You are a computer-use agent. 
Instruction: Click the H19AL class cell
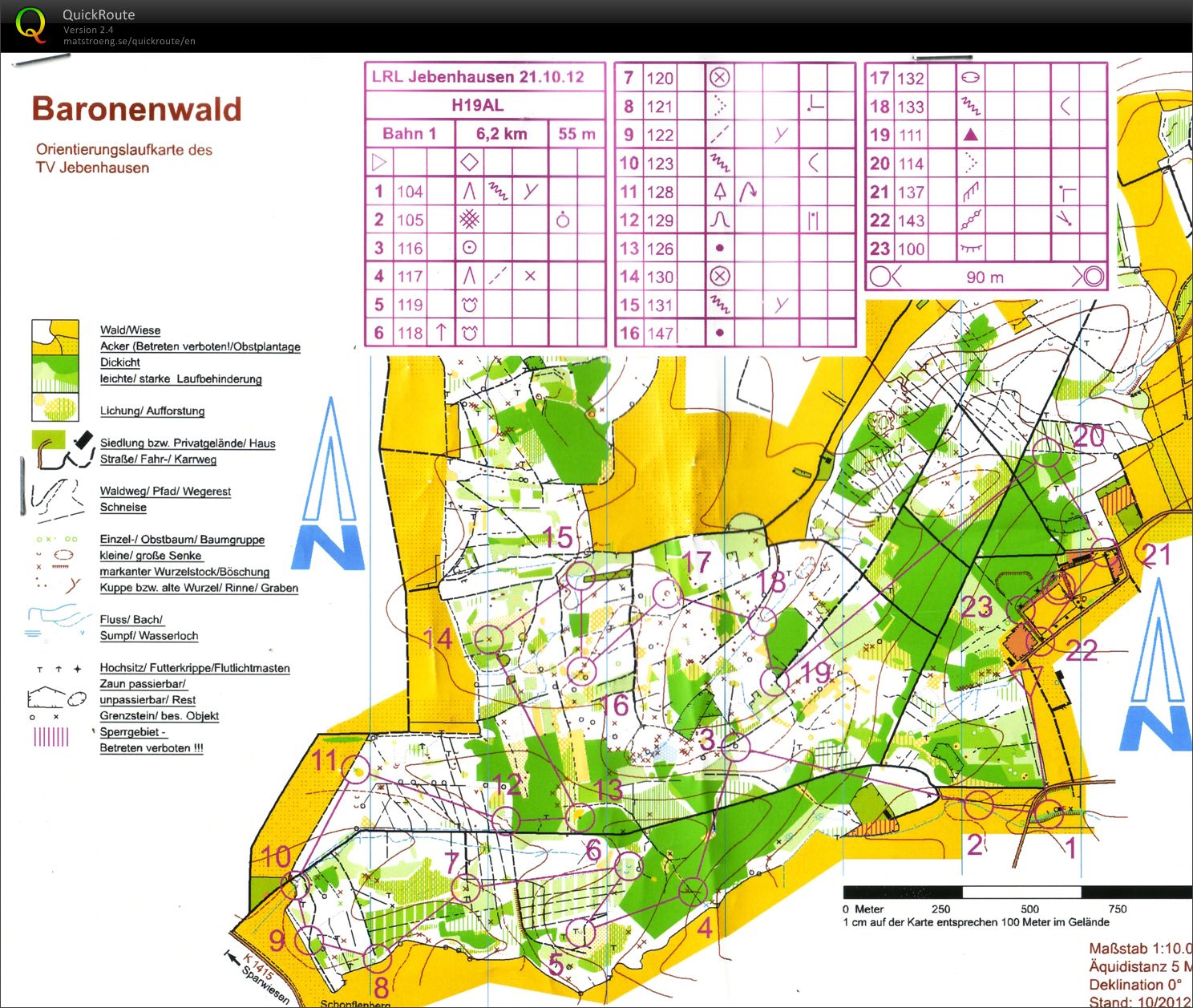tap(478, 105)
